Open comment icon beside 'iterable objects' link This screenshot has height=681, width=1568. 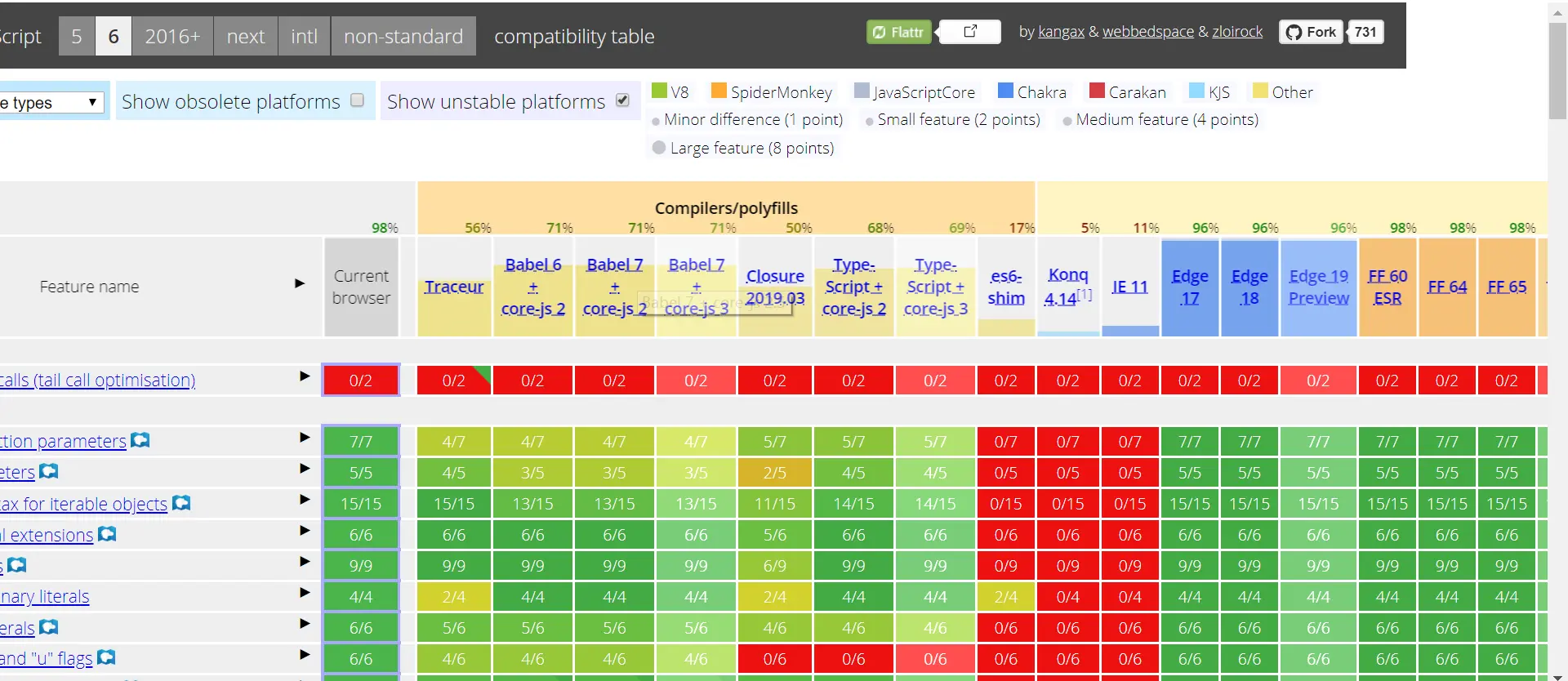181,503
